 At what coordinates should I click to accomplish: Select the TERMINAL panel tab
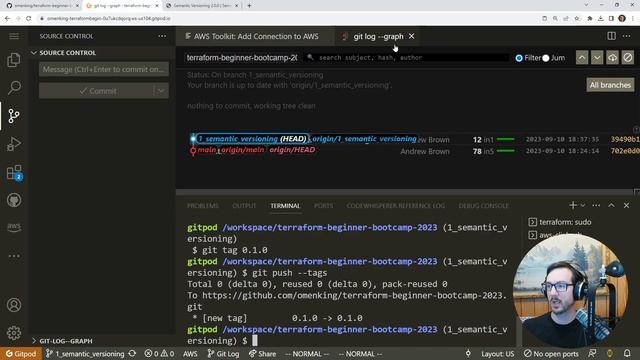pyautogui.click(x=285, y=206)
